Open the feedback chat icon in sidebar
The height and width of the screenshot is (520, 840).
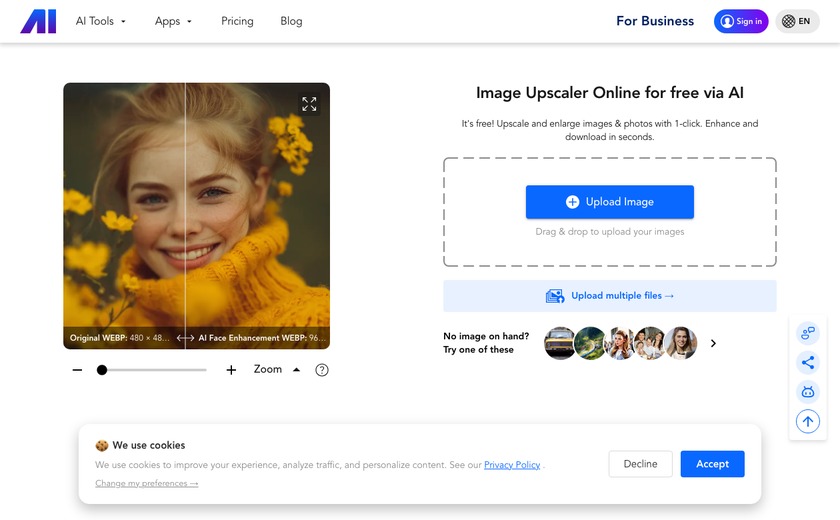click(x=808, y=333)
